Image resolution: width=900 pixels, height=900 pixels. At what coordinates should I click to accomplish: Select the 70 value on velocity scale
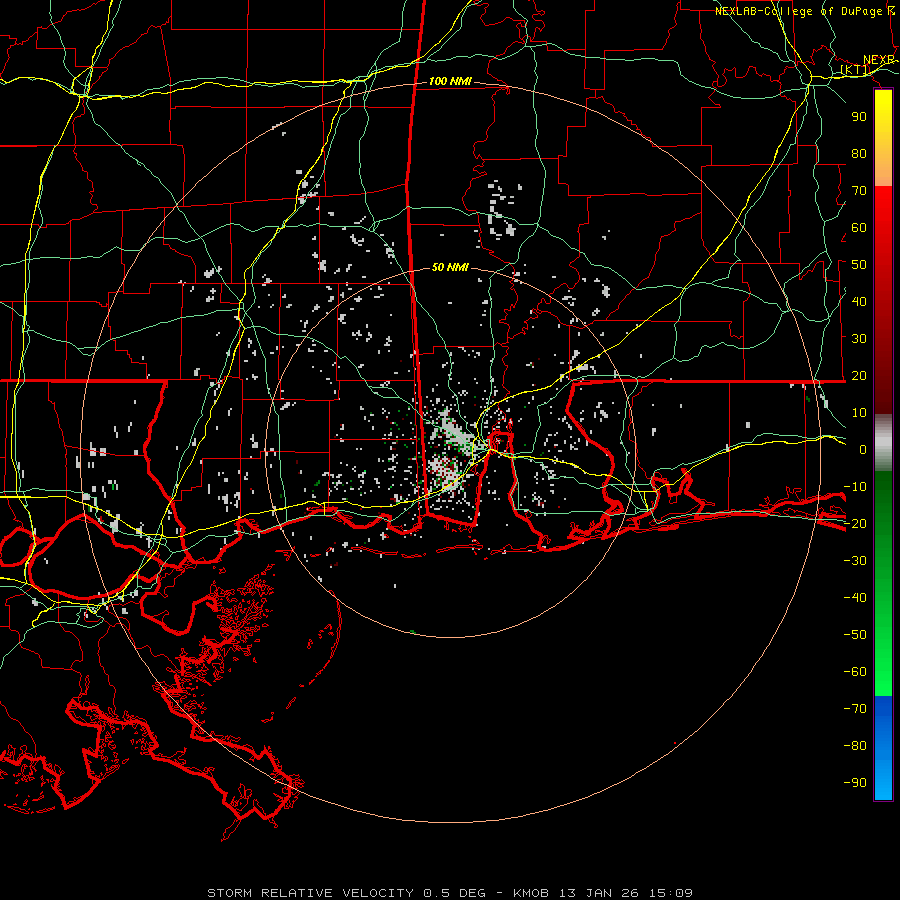pos(859,191)
